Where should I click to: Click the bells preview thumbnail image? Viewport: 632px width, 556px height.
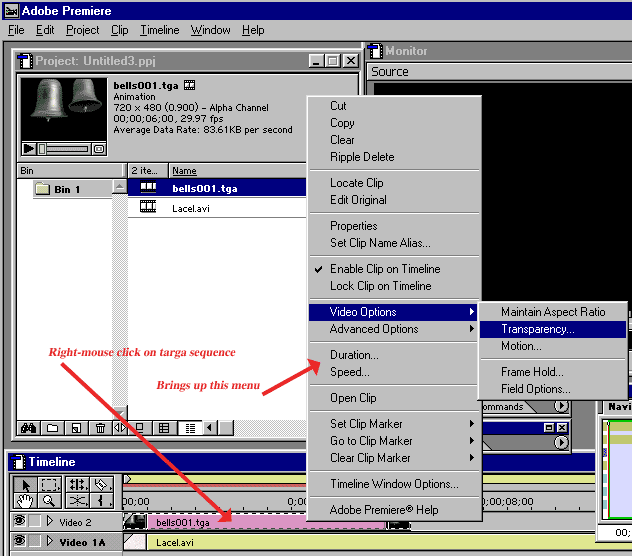click(63, 110)
